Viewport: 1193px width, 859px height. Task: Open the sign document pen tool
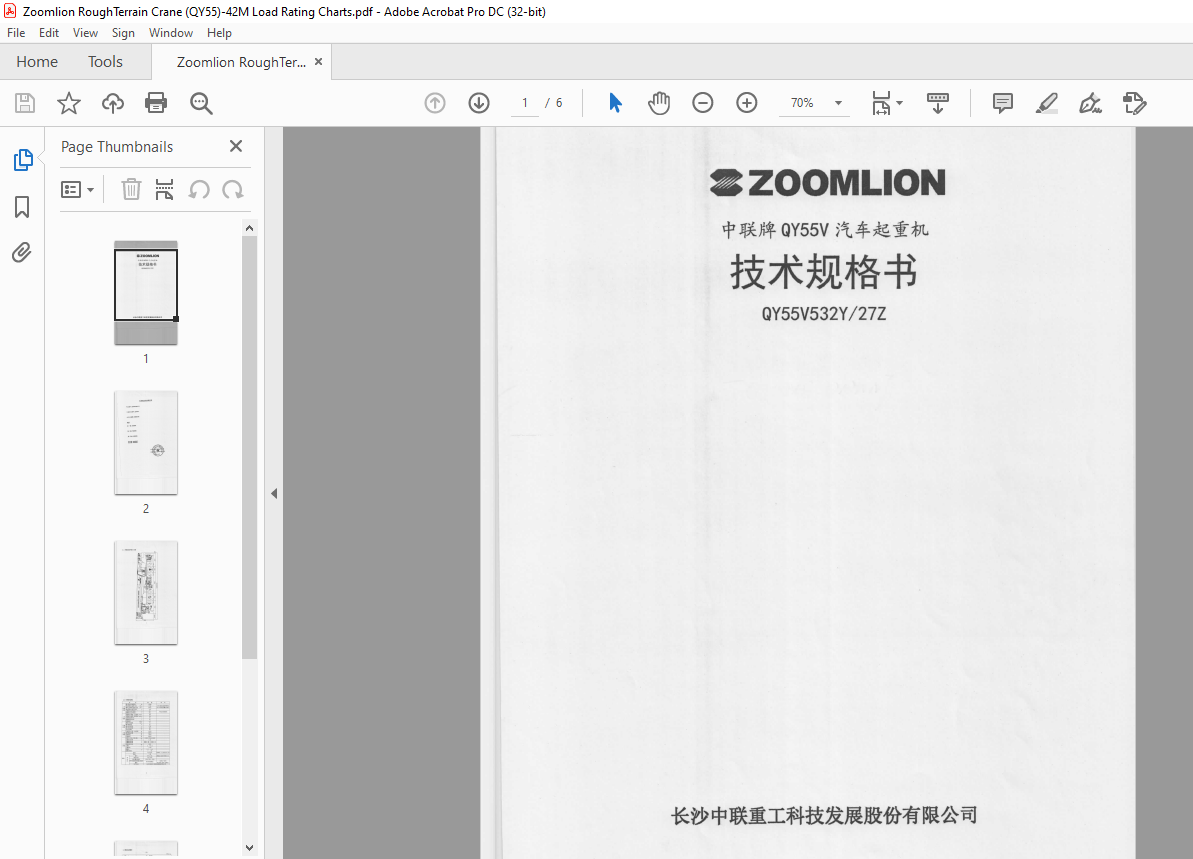(1090, 103)
